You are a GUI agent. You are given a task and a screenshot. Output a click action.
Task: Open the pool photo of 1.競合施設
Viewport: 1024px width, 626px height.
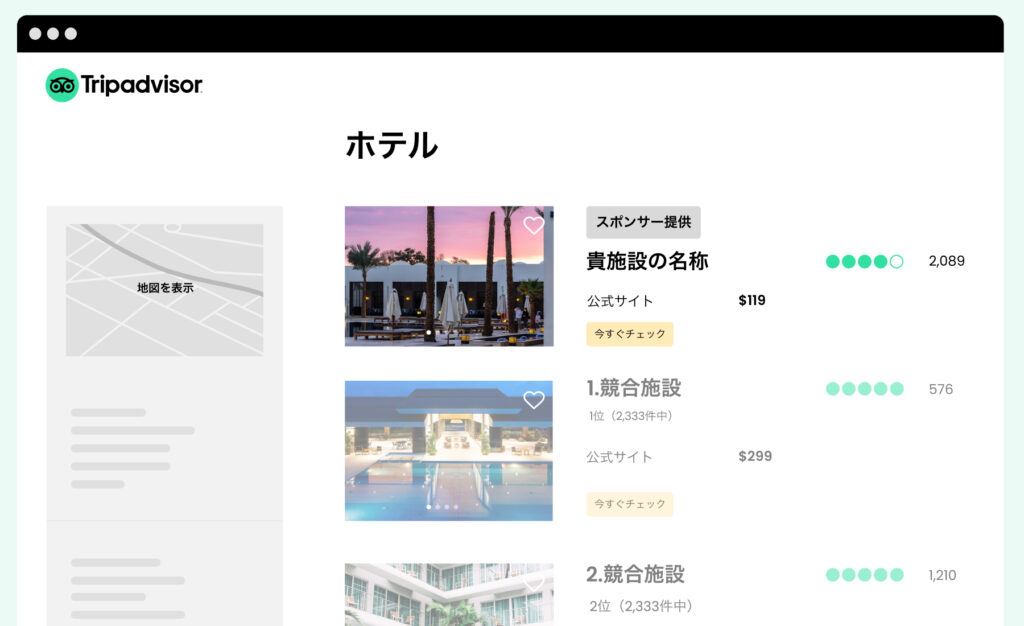click(x=449, y=450)
